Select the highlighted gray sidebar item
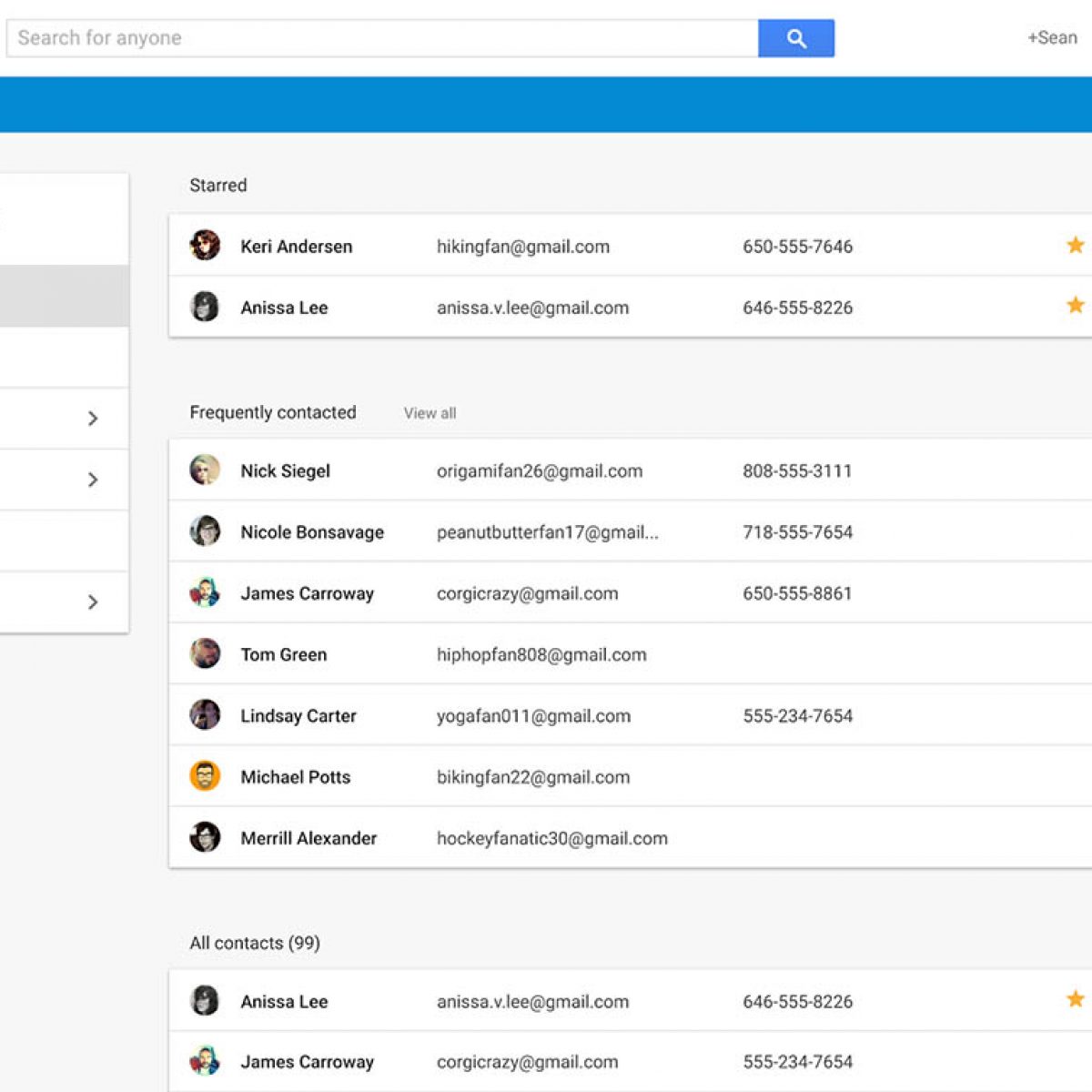1092x1092 pixels. (64, 296)
